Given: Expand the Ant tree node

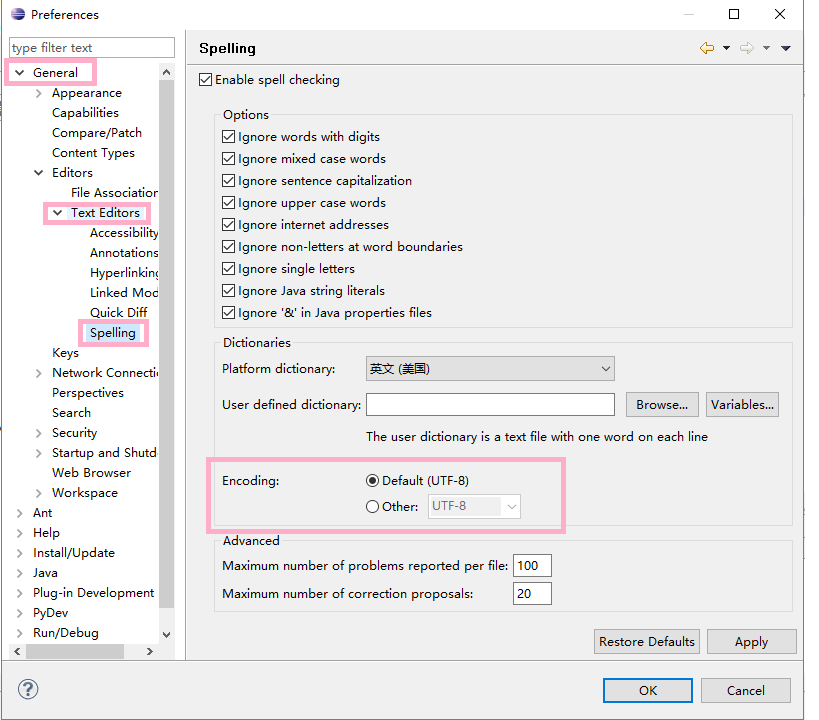Looking at the screenshot, I should (19, 513).
